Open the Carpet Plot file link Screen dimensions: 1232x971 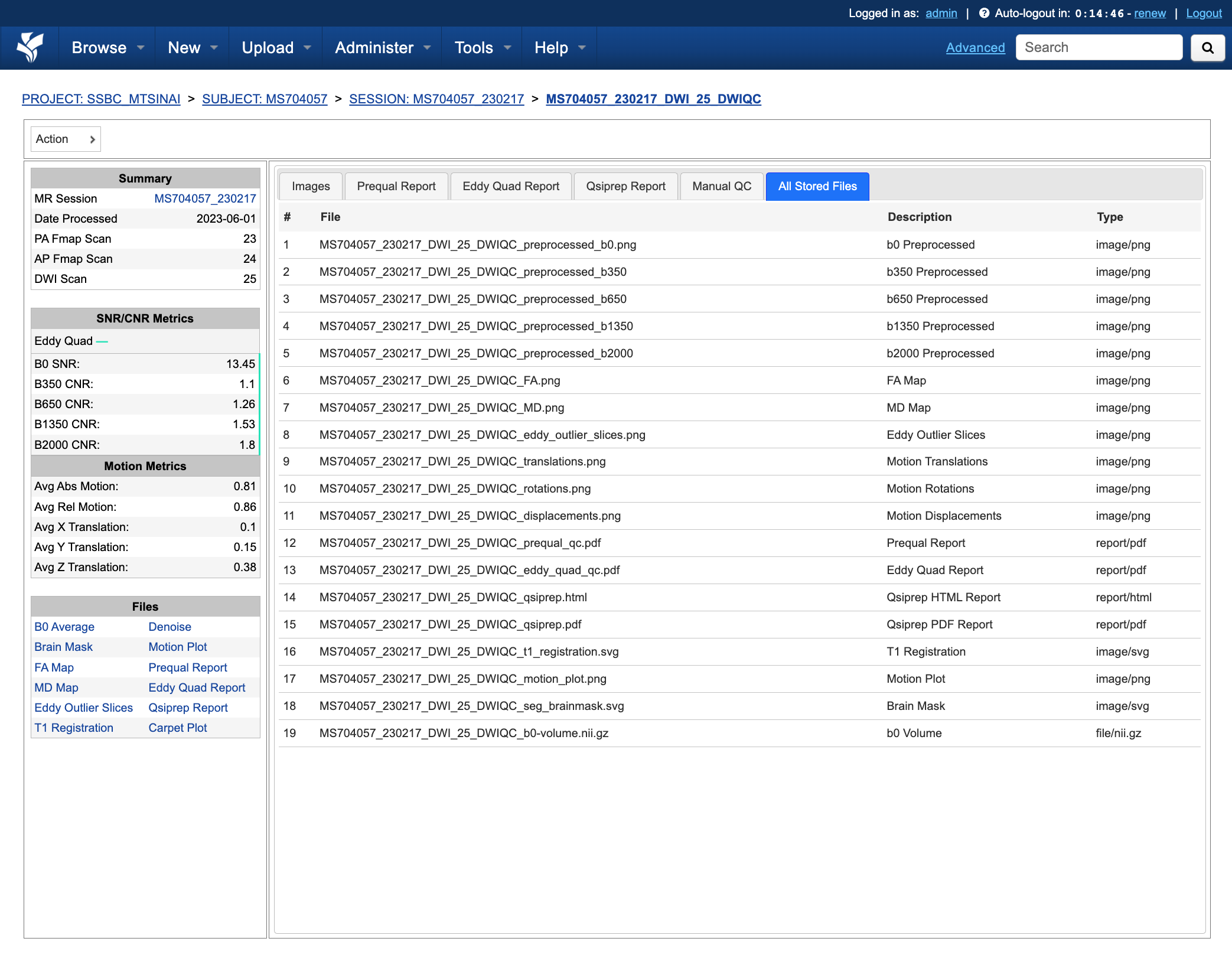[178, 728]
